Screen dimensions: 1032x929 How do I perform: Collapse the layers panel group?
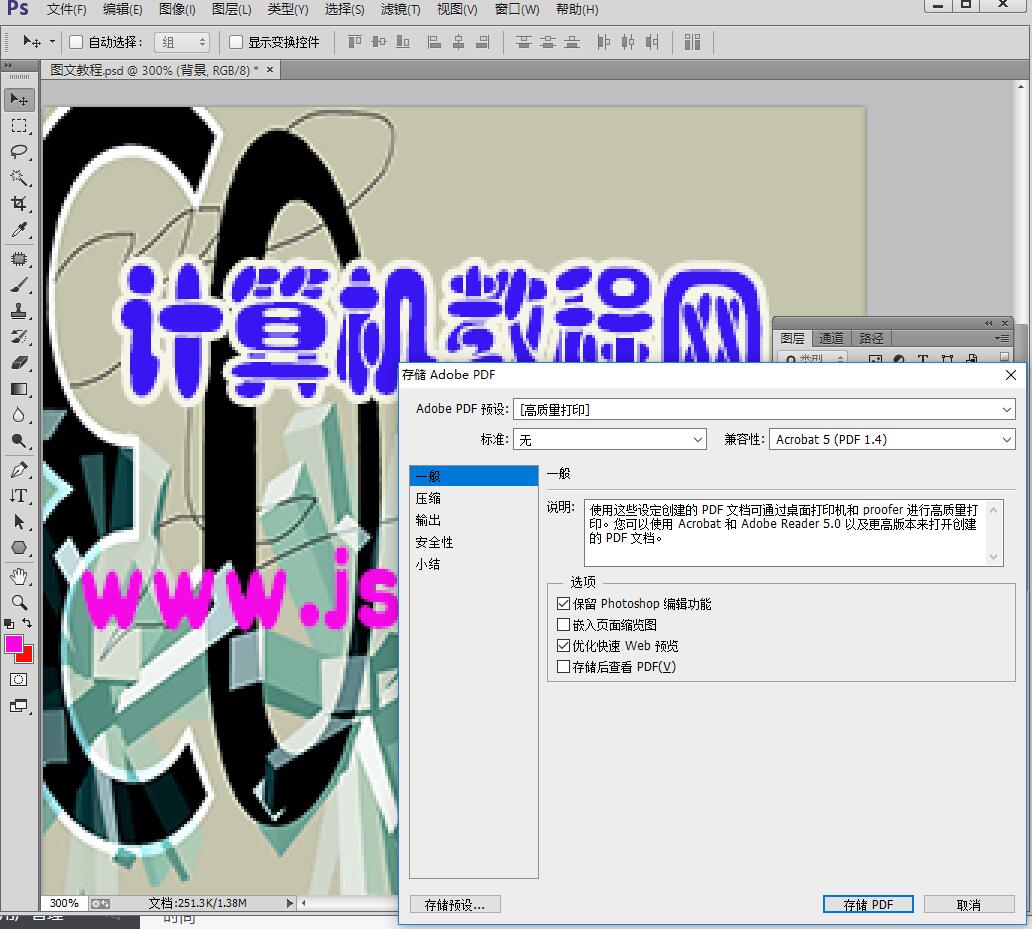(988, 323)
